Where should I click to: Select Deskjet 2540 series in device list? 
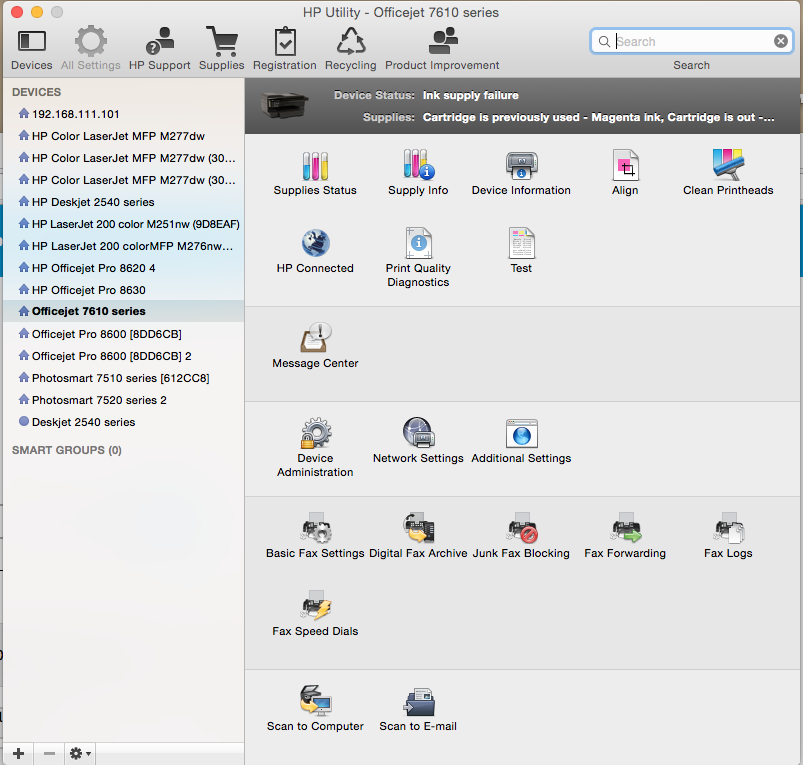[x=83, y=422]
